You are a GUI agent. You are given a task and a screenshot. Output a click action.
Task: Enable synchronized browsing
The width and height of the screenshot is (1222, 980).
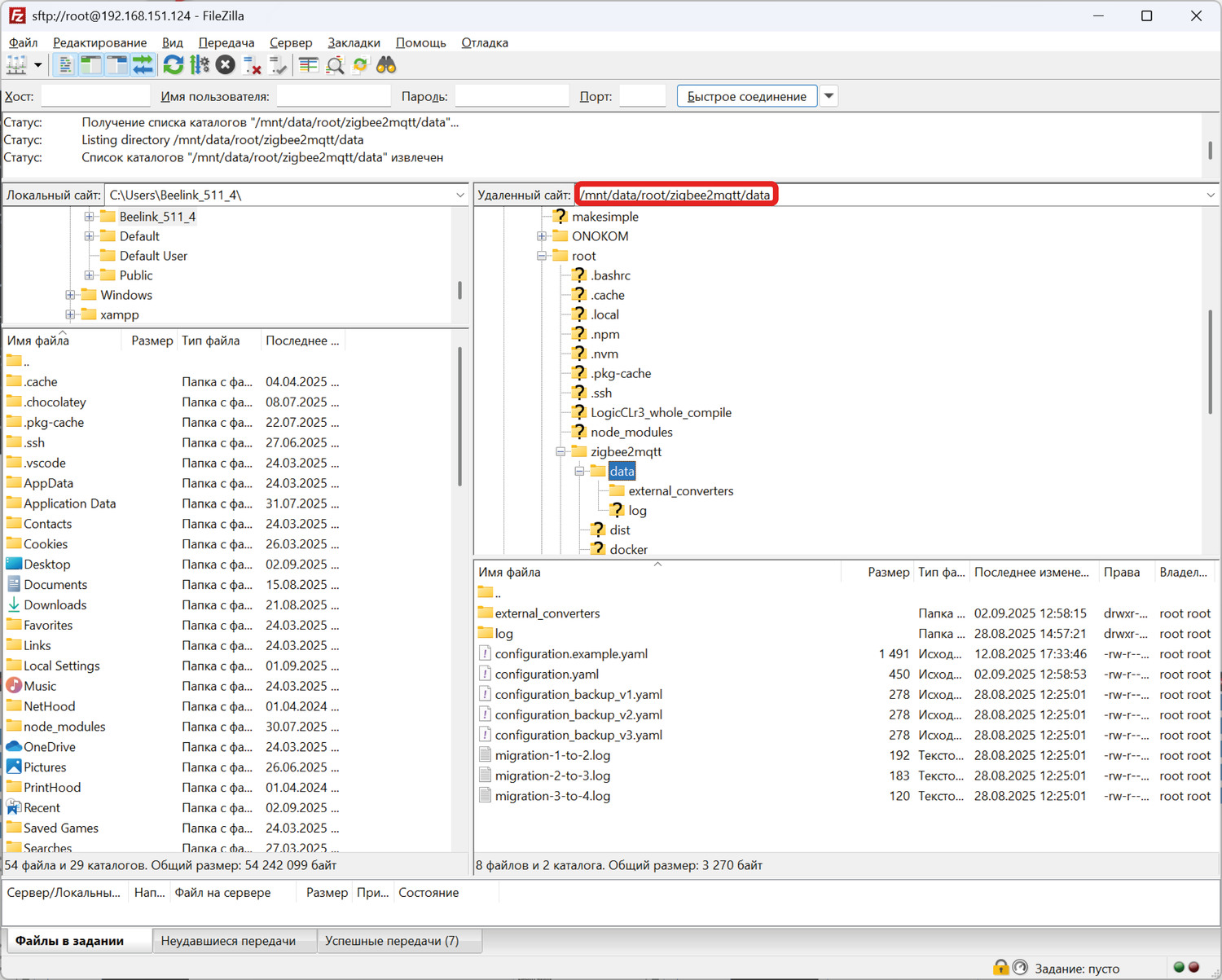[361, 65]
